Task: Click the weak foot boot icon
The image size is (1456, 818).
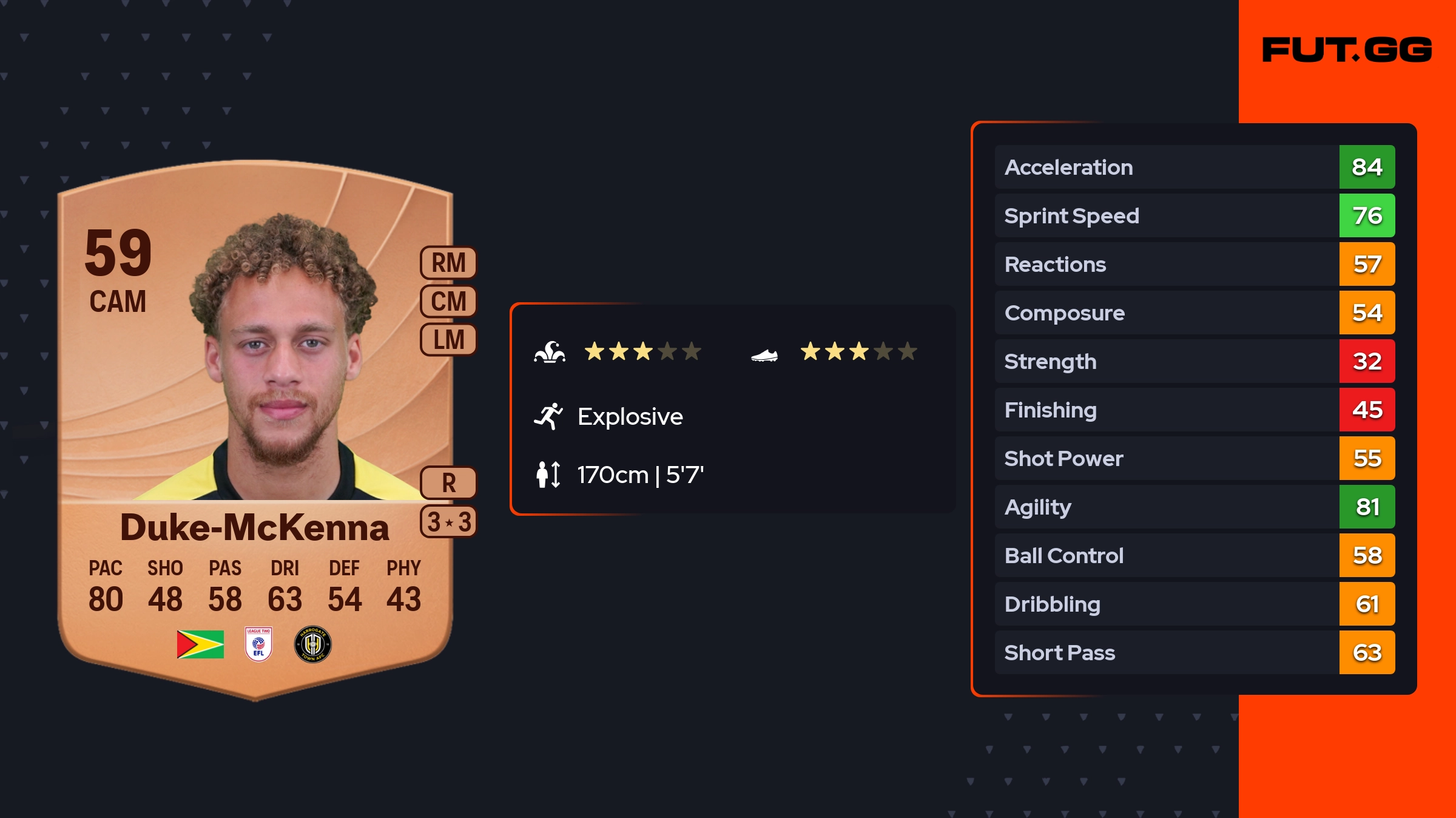Action: click(x=764, y=354)
